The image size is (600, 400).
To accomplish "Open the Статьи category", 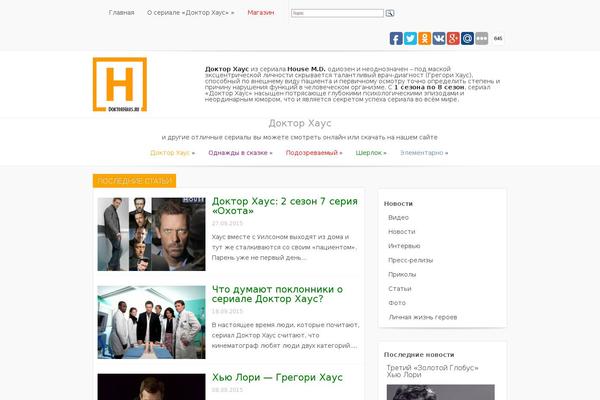I will (x=400, y=289).
